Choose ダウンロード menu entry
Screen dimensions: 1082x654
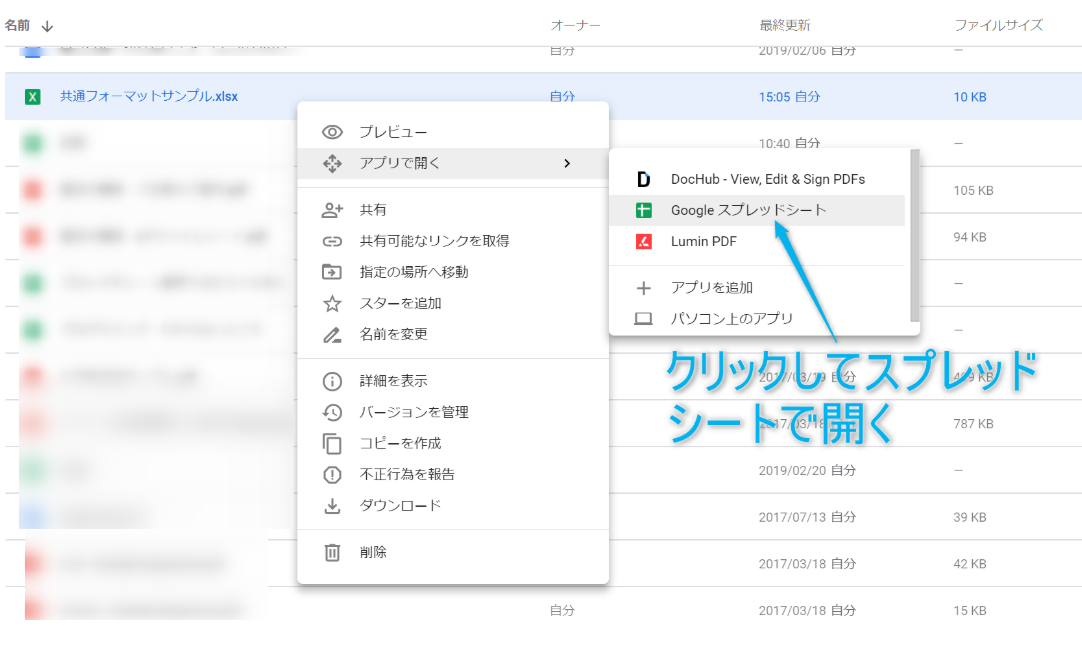click(453, 505)
